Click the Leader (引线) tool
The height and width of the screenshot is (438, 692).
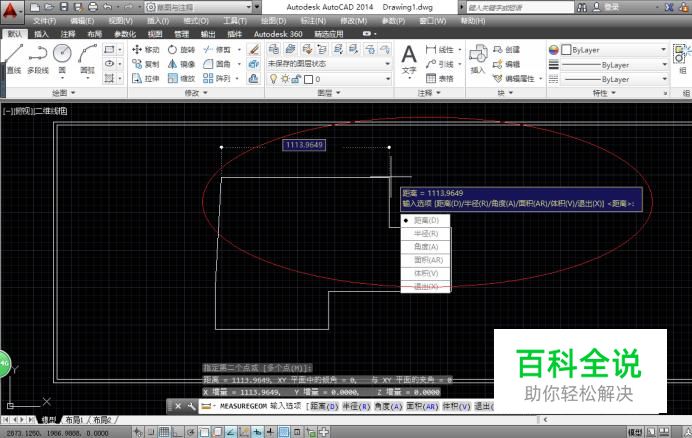[x=440, y=64]
